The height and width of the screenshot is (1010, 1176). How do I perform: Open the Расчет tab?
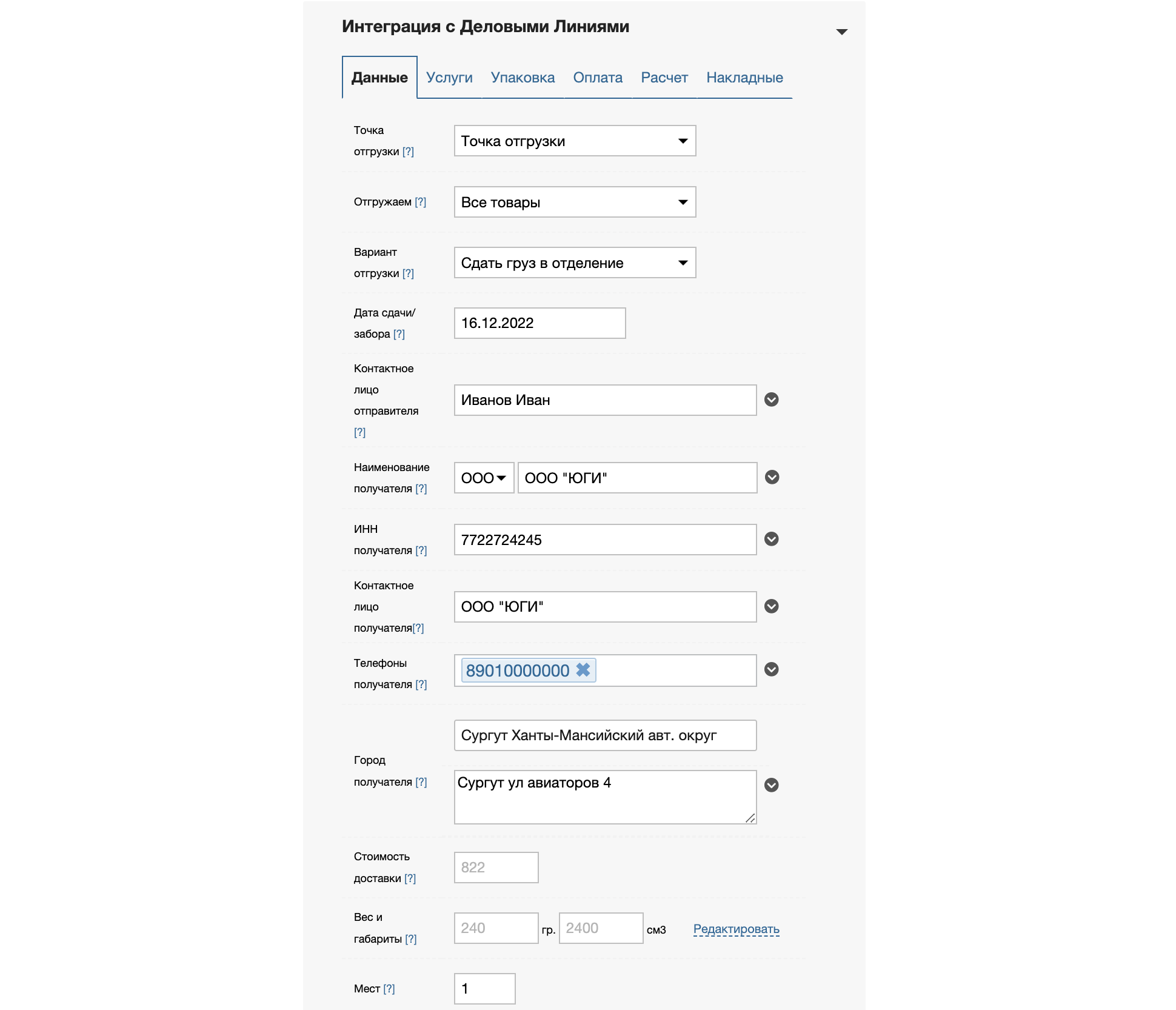point(664,78)
